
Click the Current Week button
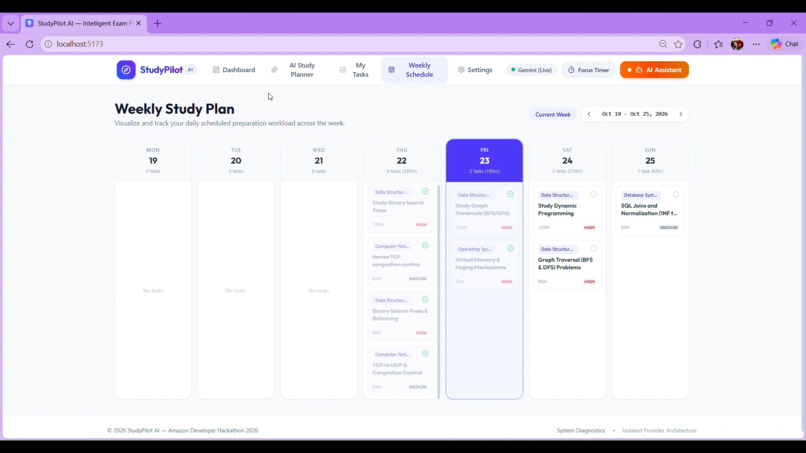(x=553, y=115)
